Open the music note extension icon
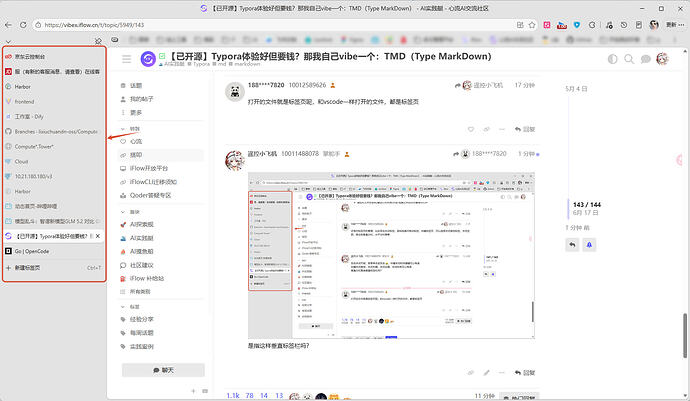Image resolution: width=690 pixels, height=401 pixels. [609, 25]
